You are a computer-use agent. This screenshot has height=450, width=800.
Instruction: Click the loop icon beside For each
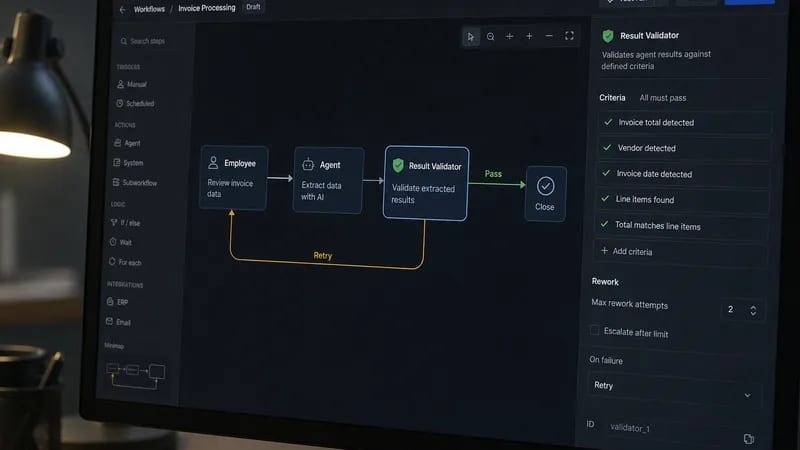click(x=112, y=261)
